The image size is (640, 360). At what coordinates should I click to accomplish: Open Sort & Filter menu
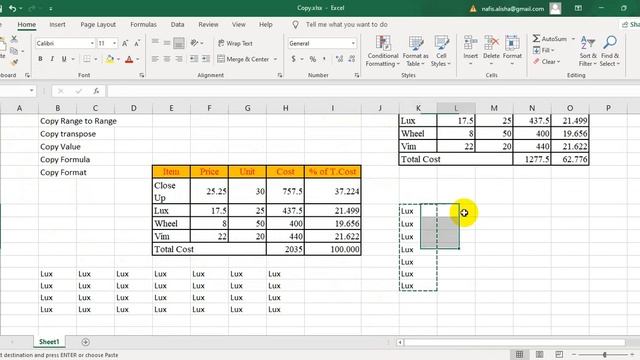(x=588, y=51)
